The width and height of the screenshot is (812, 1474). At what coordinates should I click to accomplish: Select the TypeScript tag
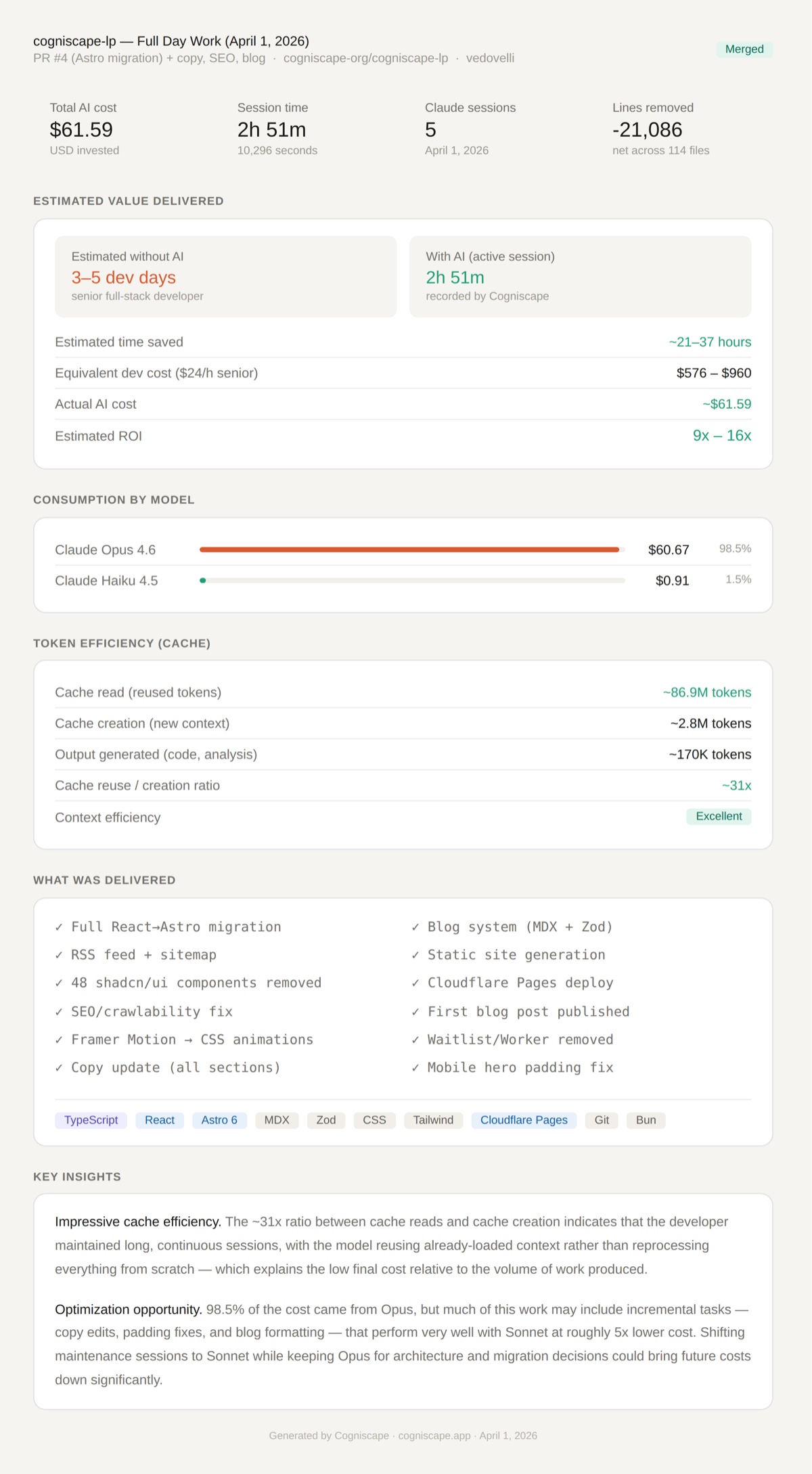(91, 1120)
